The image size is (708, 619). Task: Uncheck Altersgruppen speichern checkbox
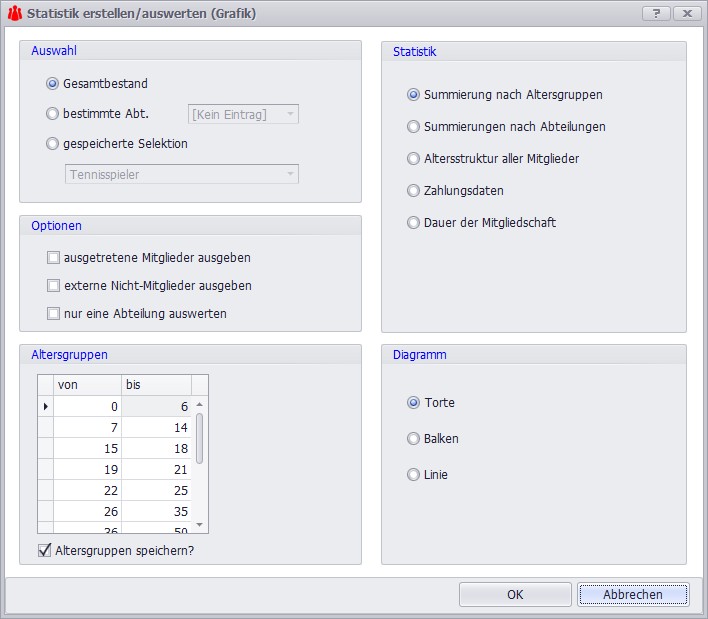point(45,550)
